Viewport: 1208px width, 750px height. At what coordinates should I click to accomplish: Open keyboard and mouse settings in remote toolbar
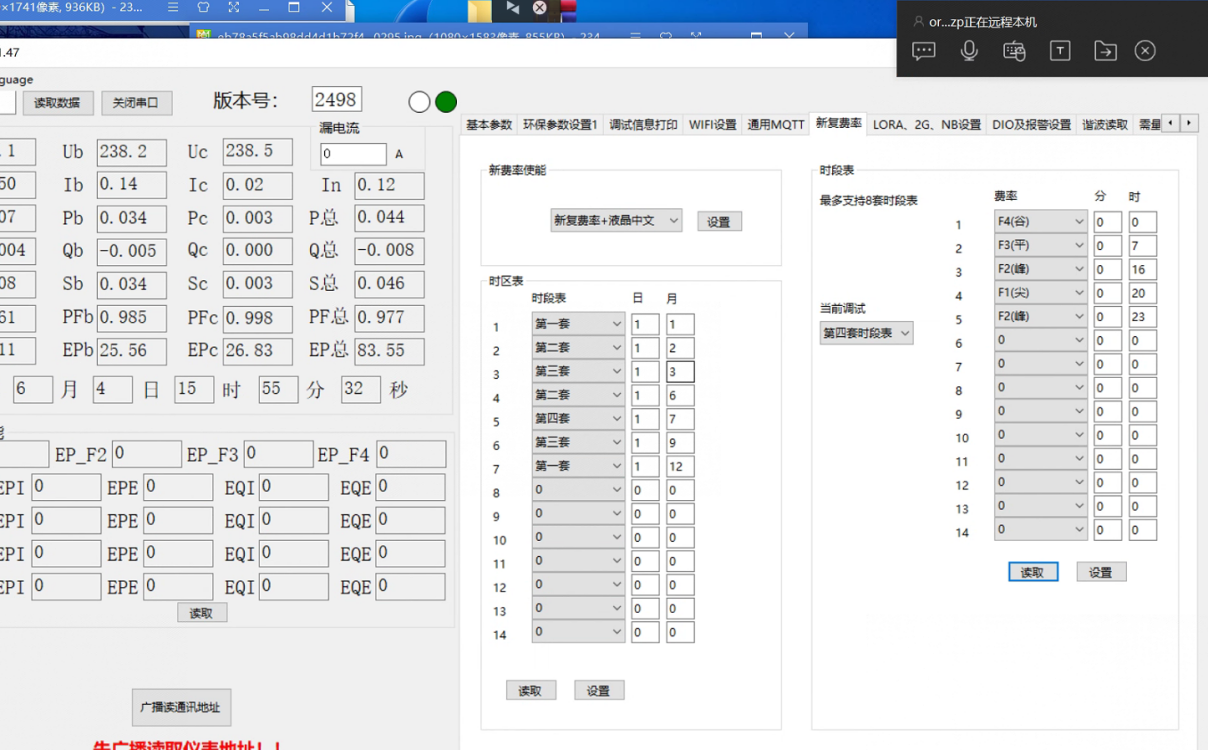[x=1014, y=50]
